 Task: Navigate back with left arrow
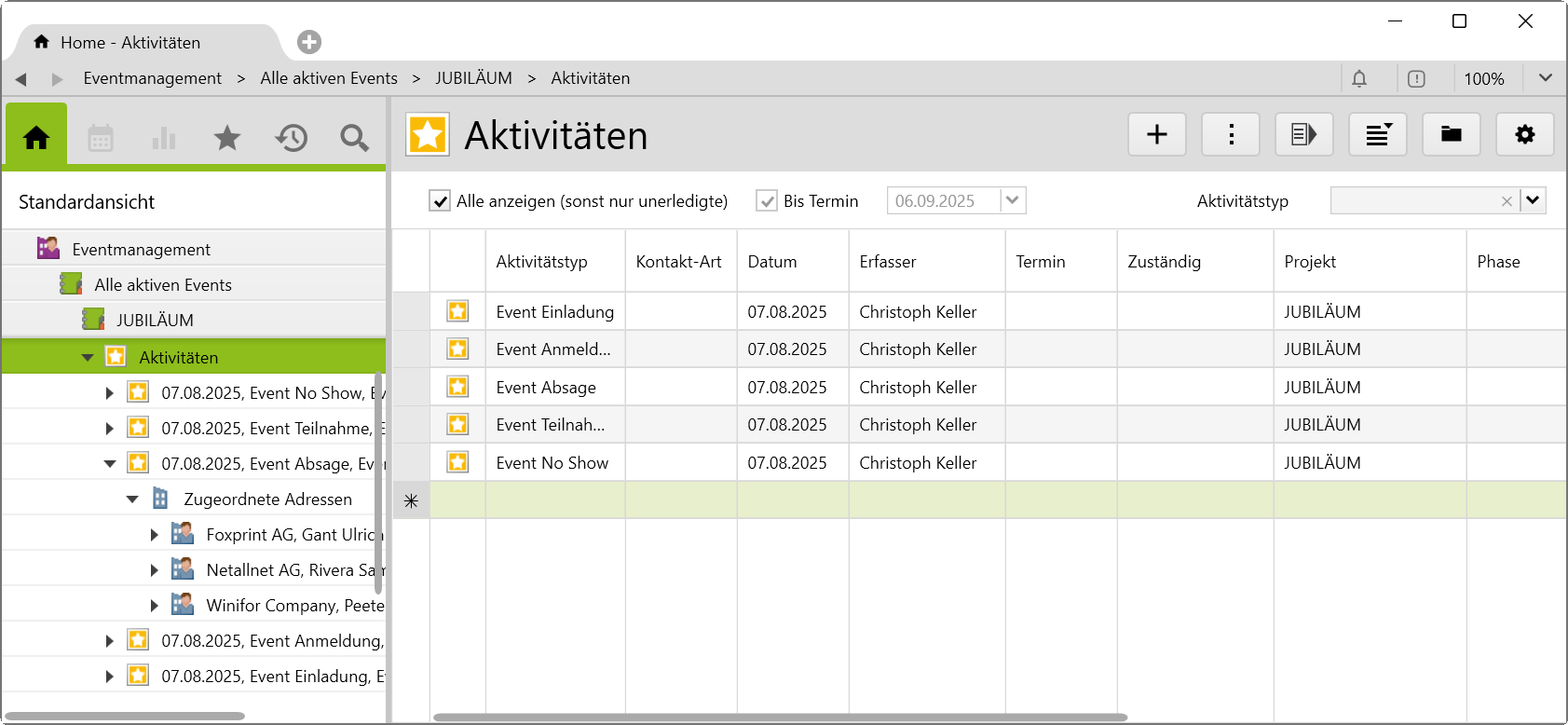pos(20,79)
